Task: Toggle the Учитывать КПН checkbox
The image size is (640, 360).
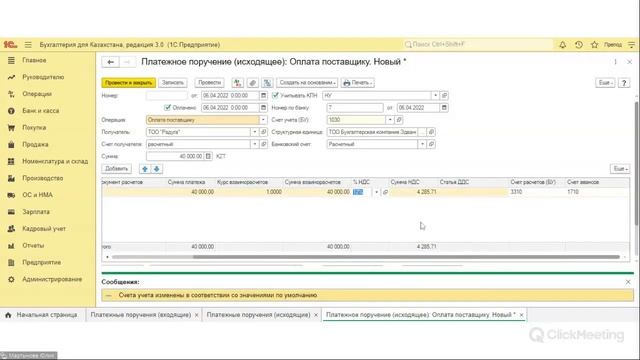Action: click(x=276, y=96)
